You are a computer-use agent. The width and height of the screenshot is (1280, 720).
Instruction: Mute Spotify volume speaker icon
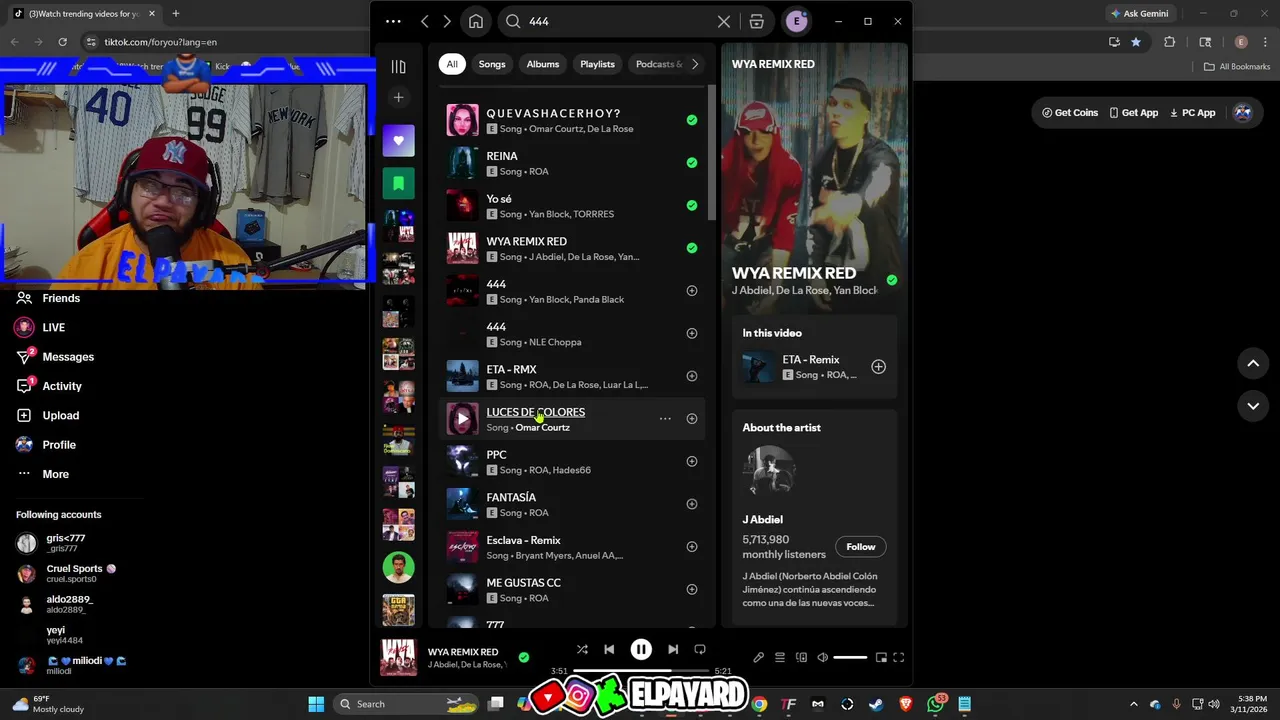pos(822,657)
